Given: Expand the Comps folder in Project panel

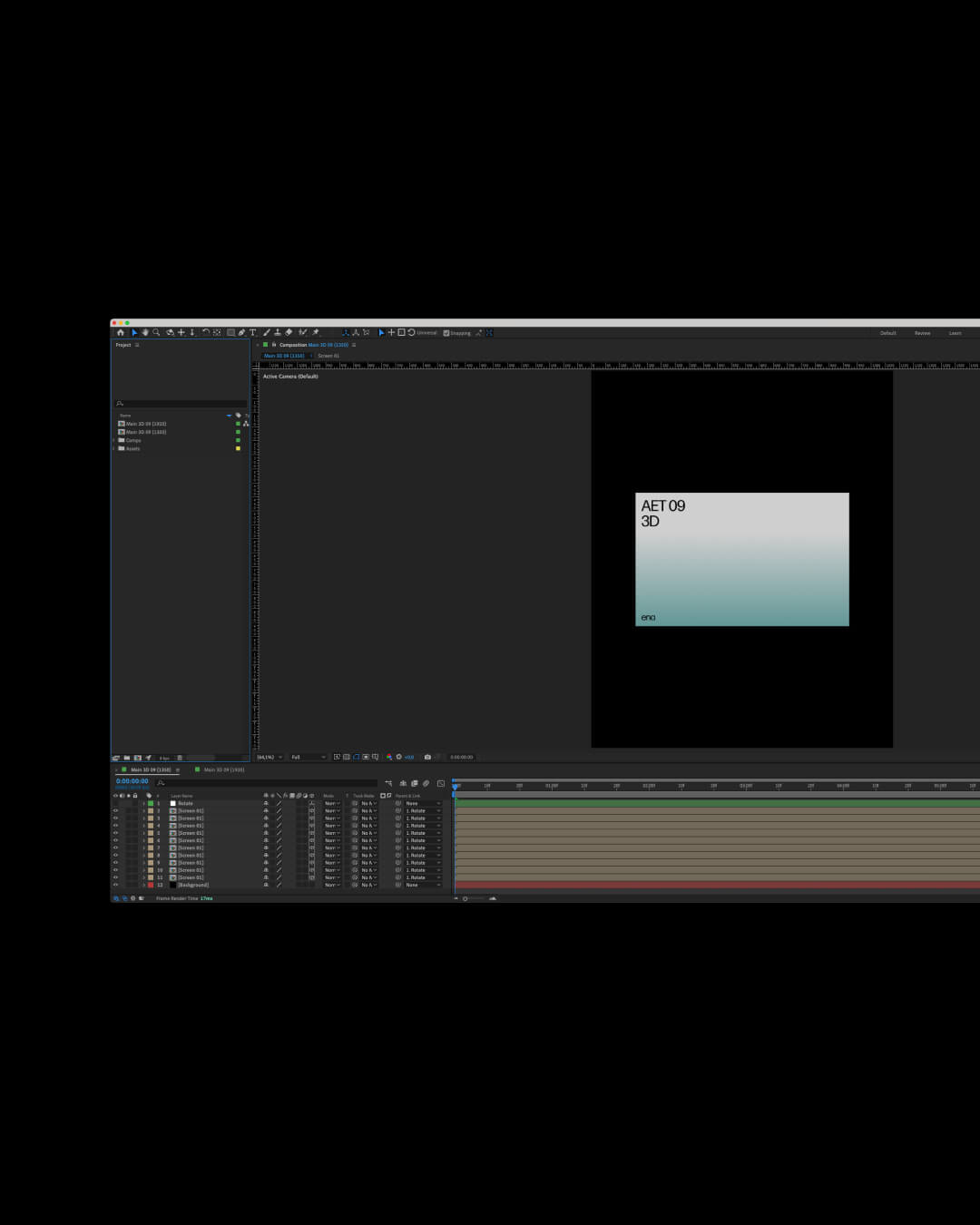Looking at the screenshot, I should [x=113, y=440].
